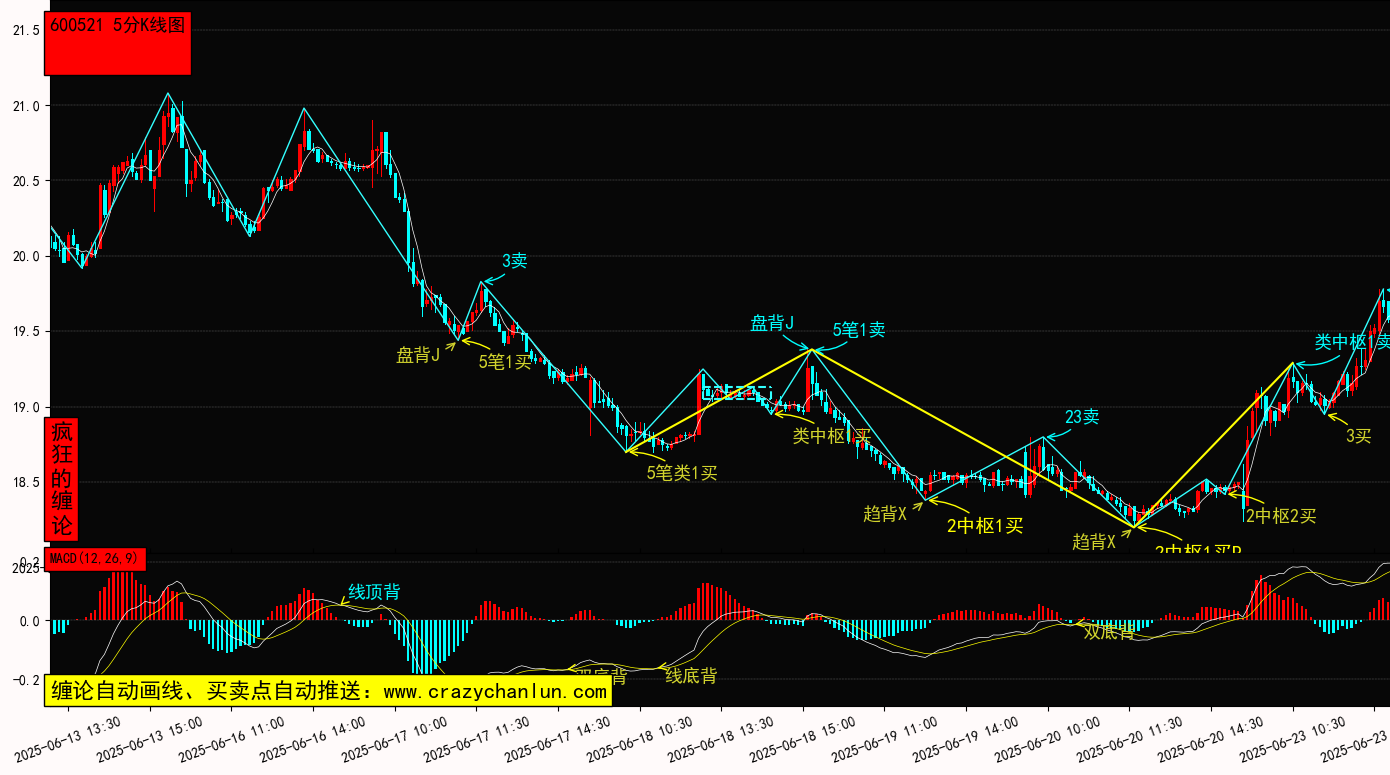Screen dimensions: 1390x775
Task: Click the 疯狂的缠论 red vertical label
Action: pos(62,479)
